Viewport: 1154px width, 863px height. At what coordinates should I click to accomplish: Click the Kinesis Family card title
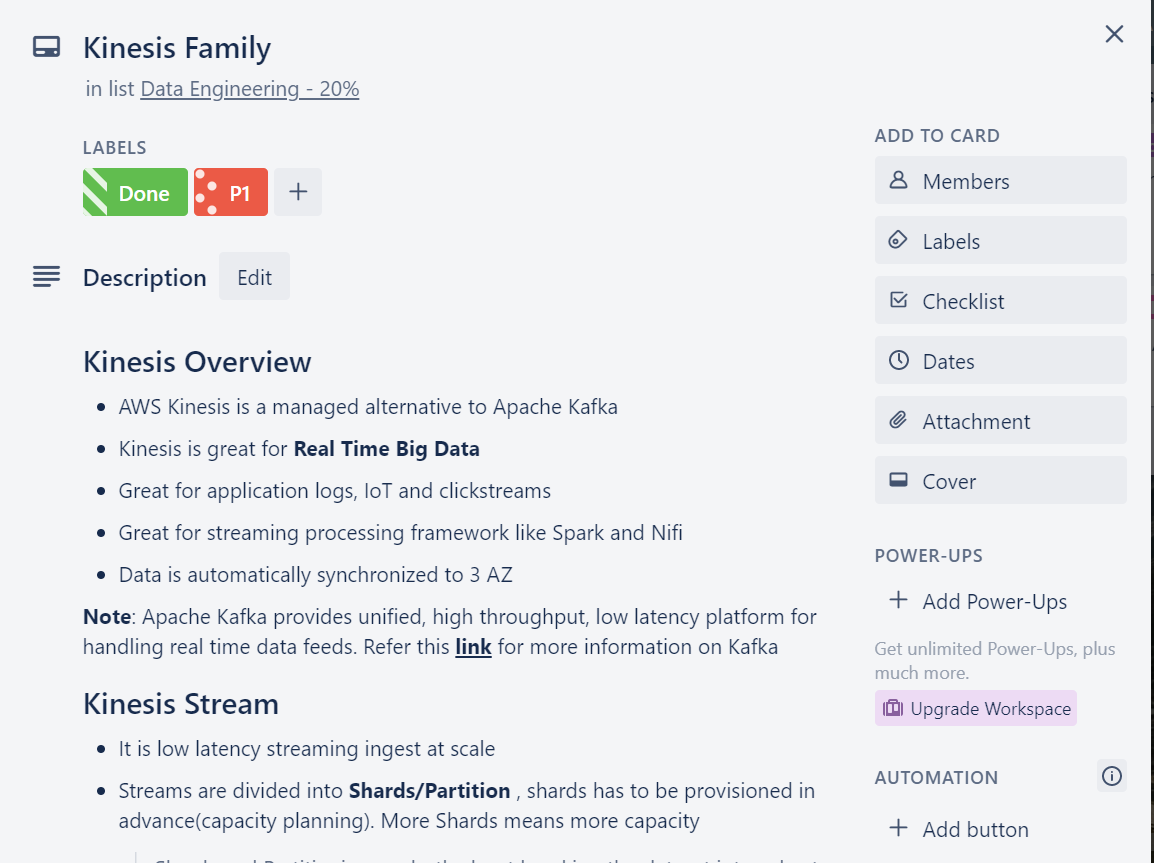coord(177,48)
